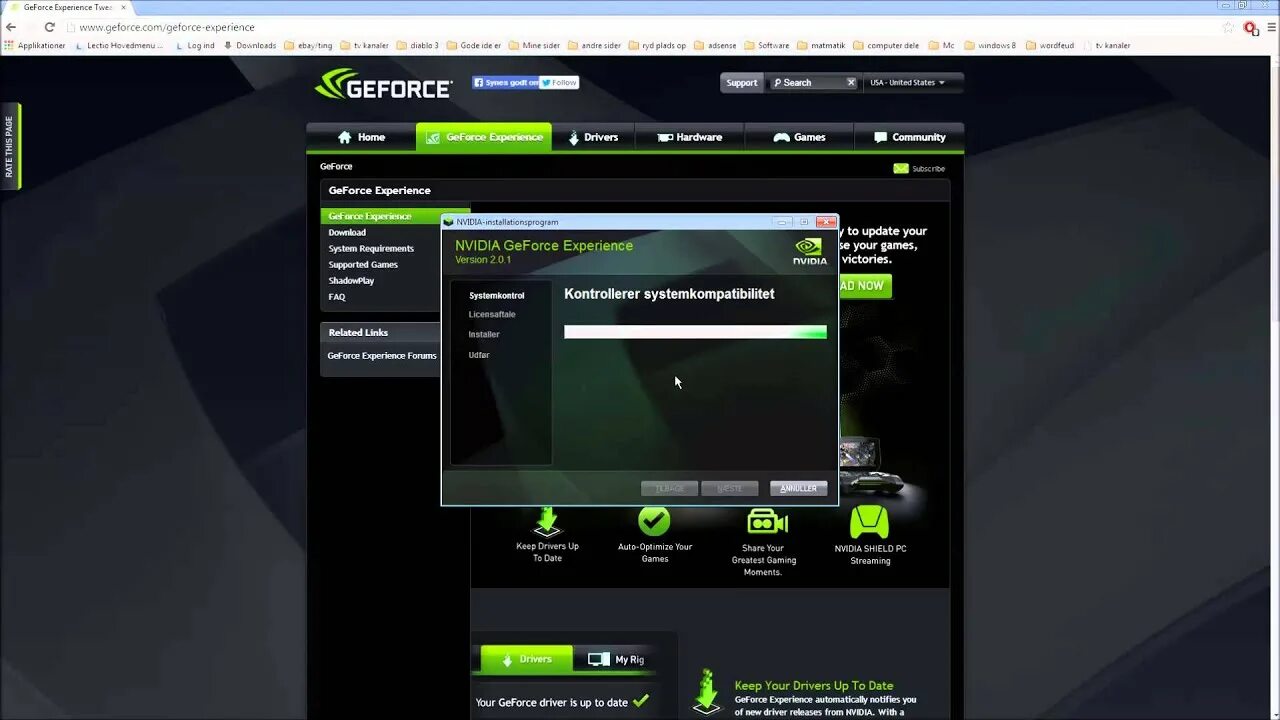Click the installer title bar NVIDIA icon

click(448, 222)
